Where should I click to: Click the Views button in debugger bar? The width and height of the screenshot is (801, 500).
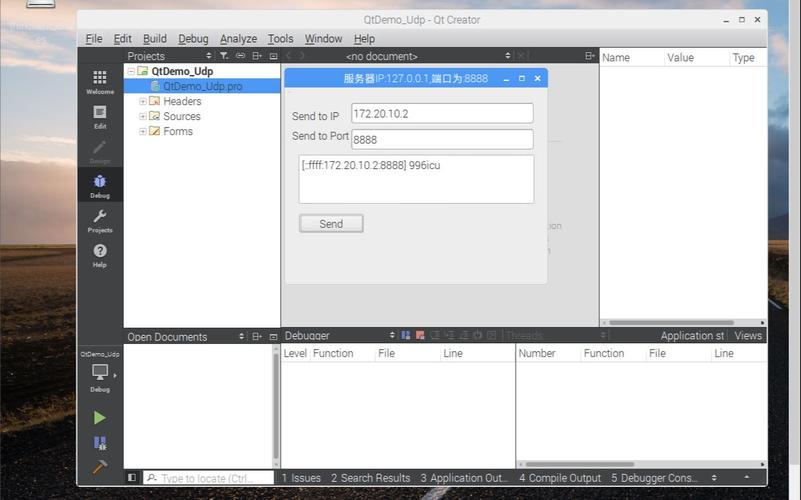pyautogui.click(x=748, y=336)
